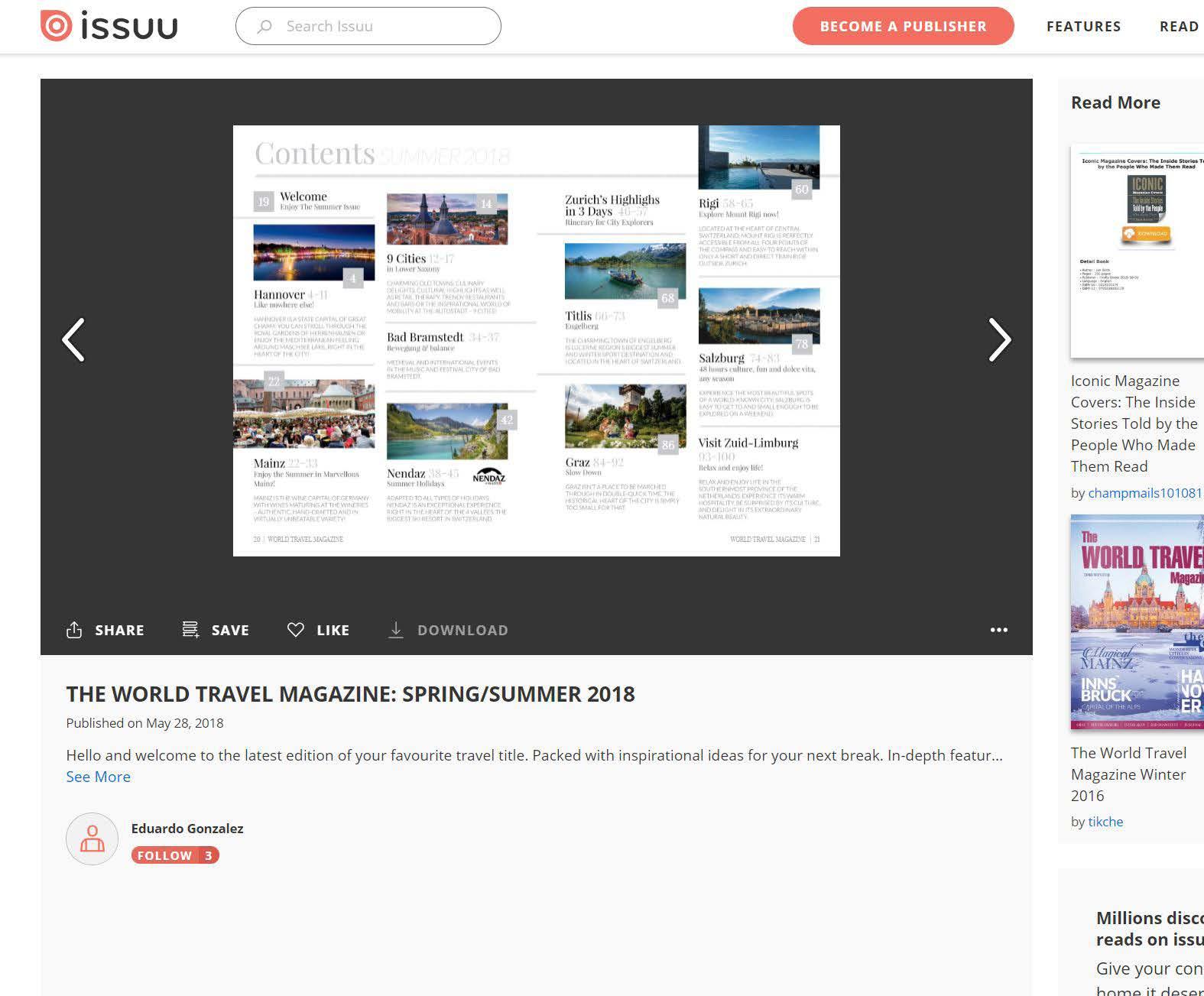The width and height of the screenshot is (1204, 996).
Task: Click the 'Read More' sidebar heading
Action: pos(1115,102)
